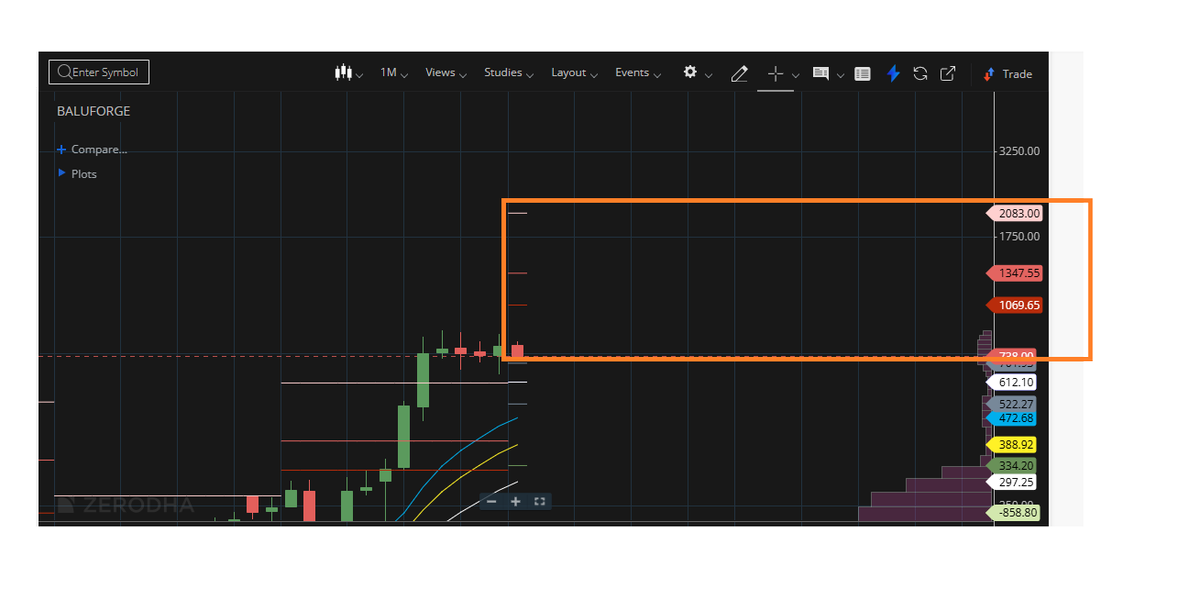The image size is (1200, 589).
Task: Toggle full screen chart icon
Action: [540, 501]
